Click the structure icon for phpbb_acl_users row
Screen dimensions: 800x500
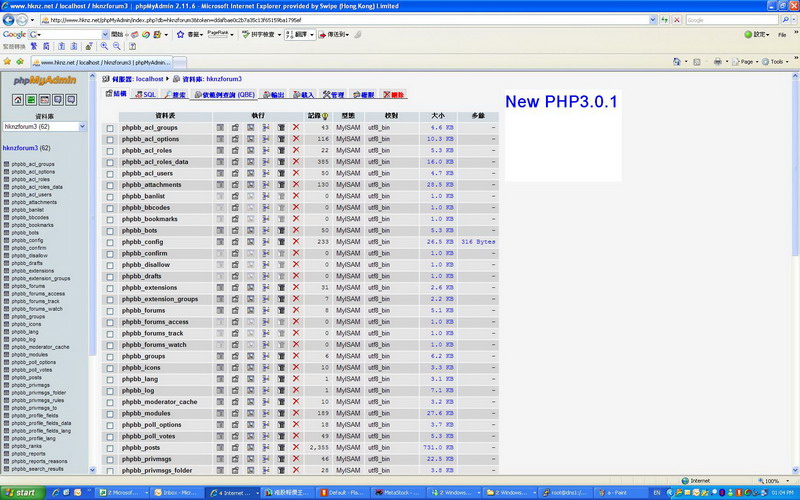click(x=235, y=173)
